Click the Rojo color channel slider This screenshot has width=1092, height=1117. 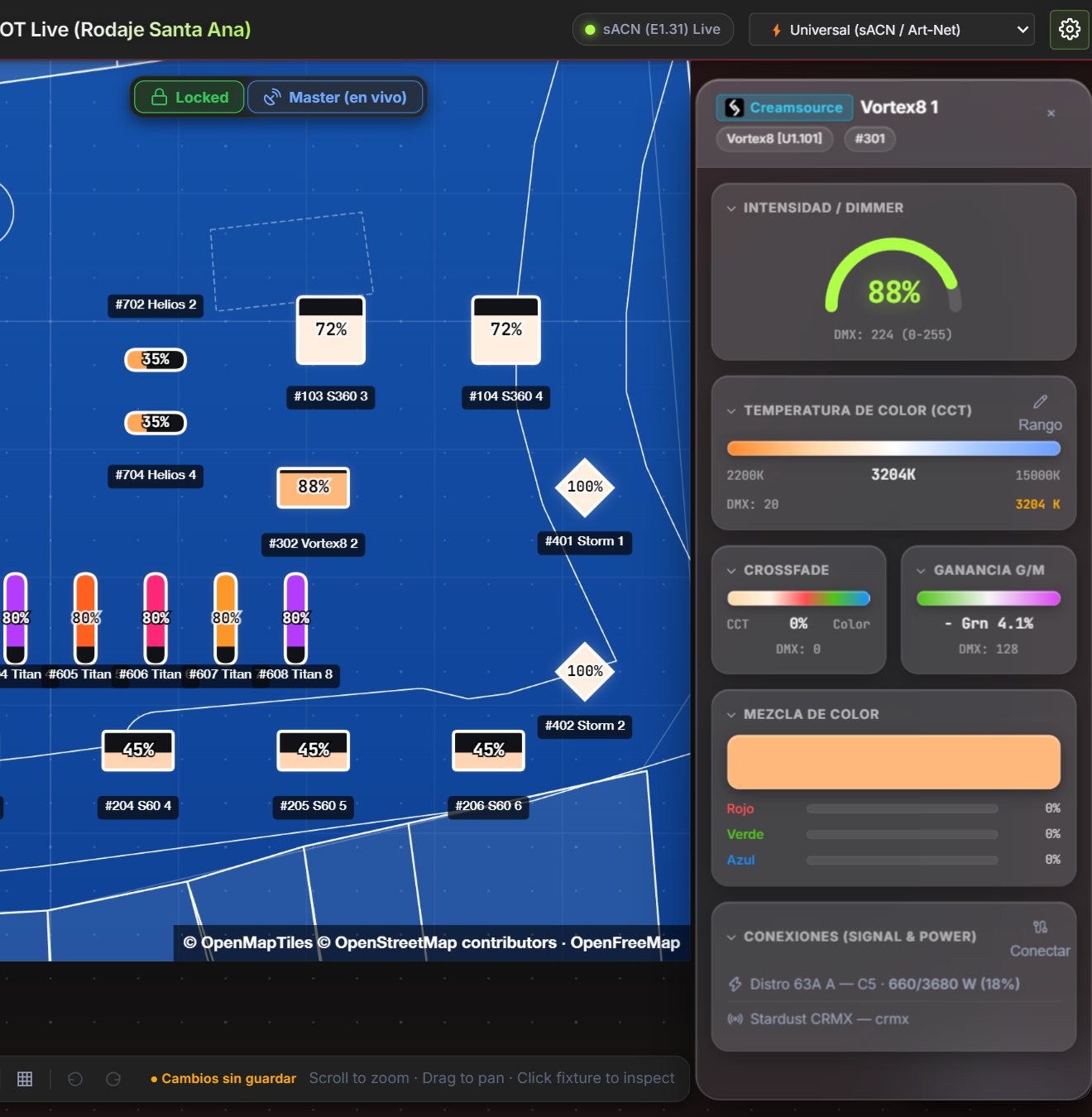pos(902,809)
